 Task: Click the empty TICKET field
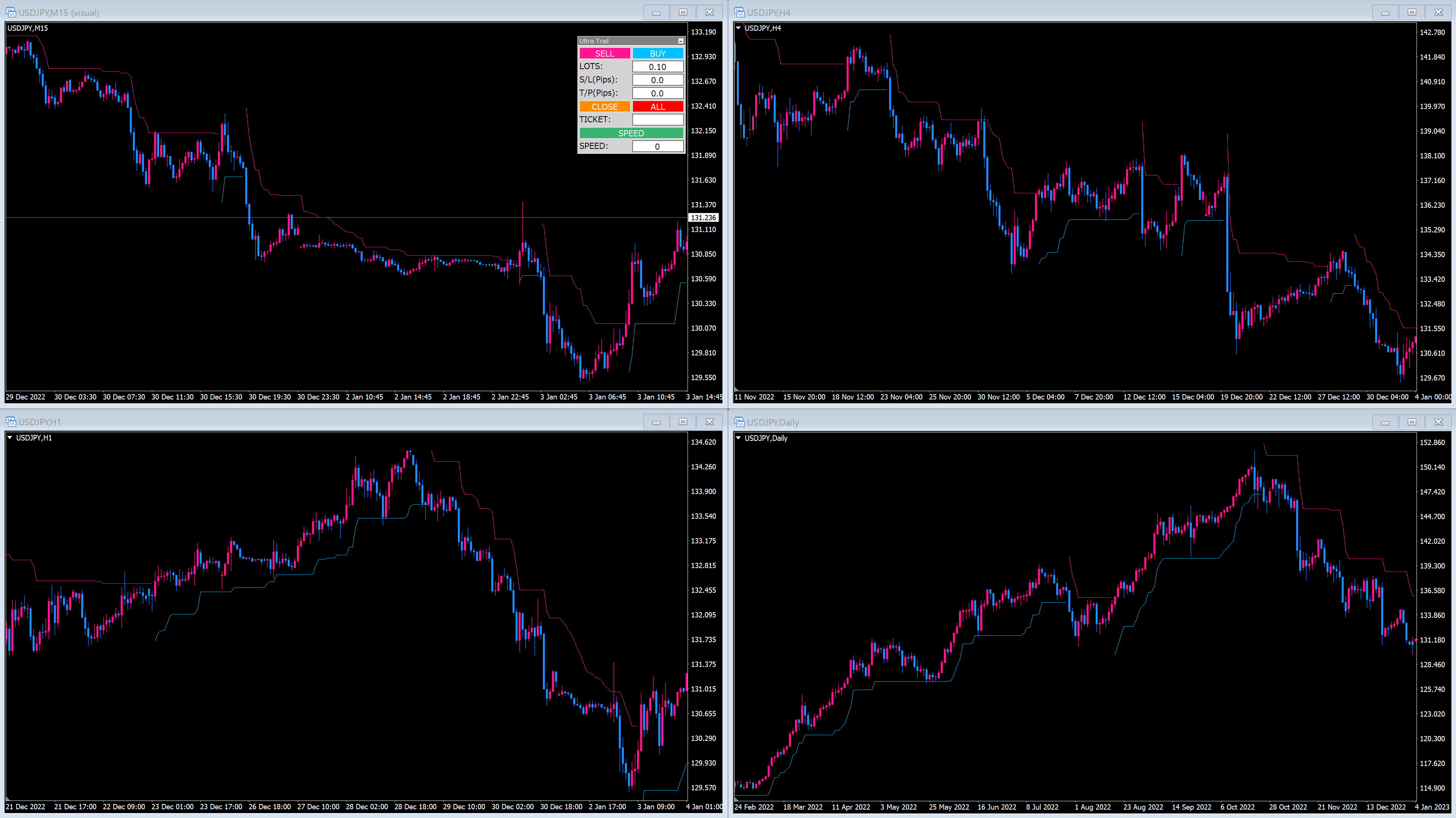[x=657, y=120]
